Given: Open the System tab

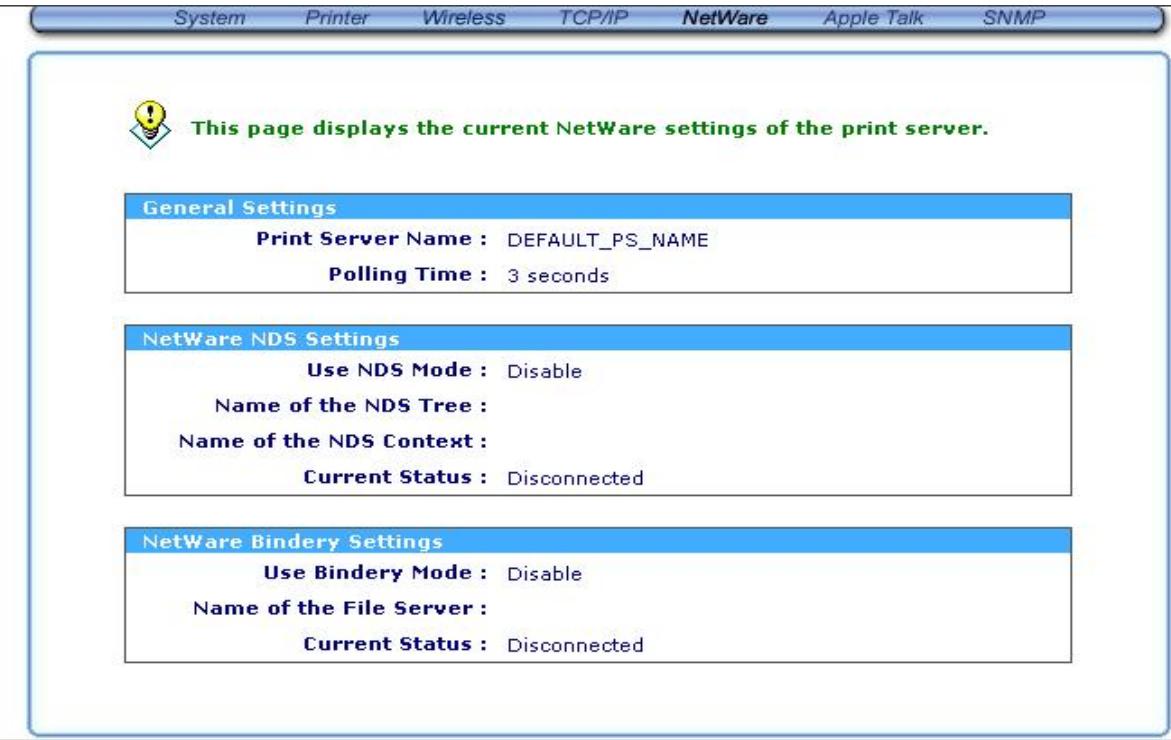Looking at the screenshot, I should [x=209, y=18].
